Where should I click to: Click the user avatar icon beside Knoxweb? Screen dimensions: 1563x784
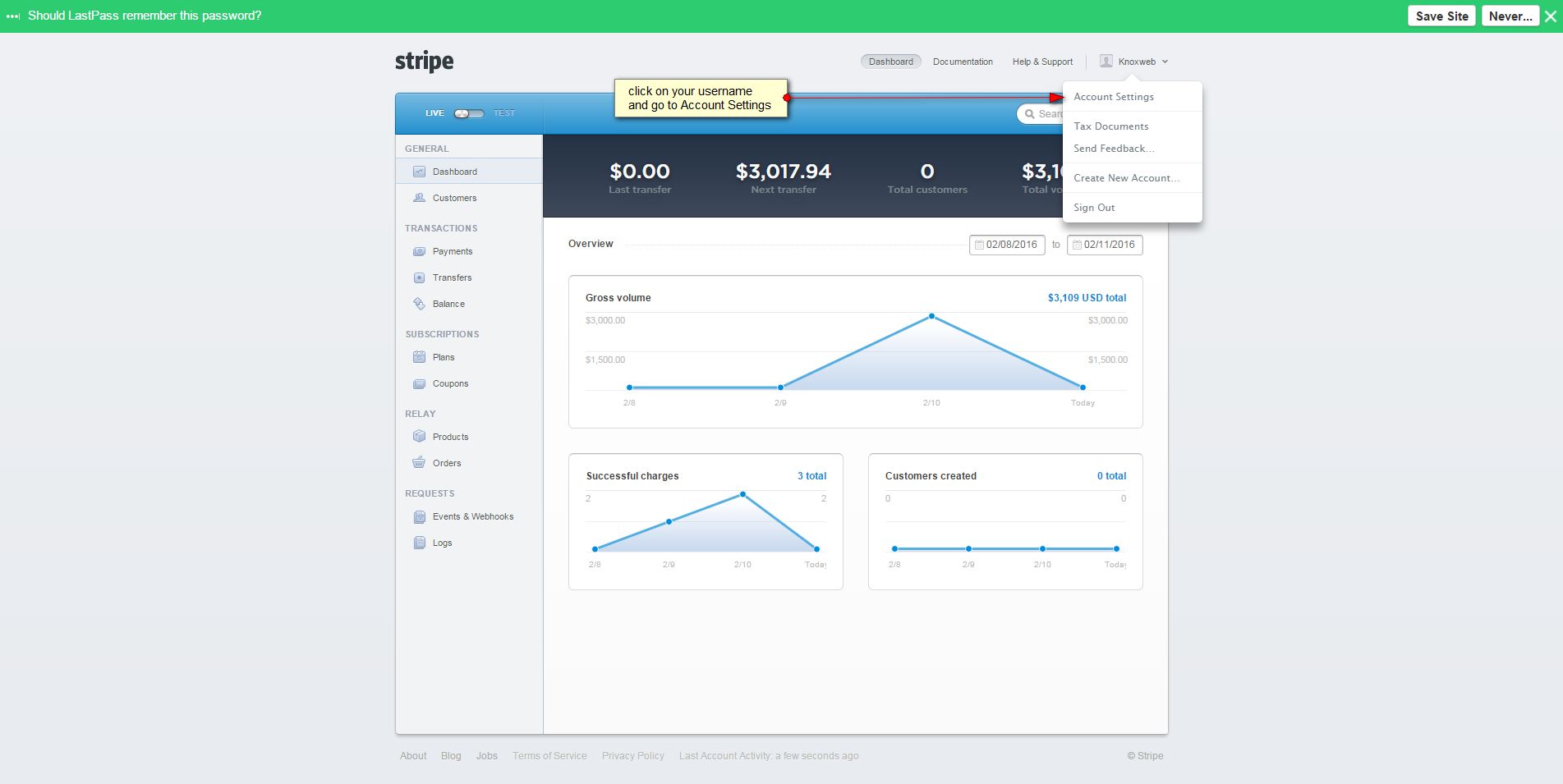(1106, 61)
